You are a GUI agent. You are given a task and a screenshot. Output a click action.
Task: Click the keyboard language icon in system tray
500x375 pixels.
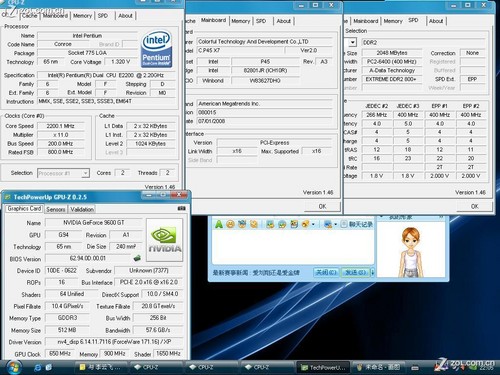pyautogui.click(x=415, y=368)
